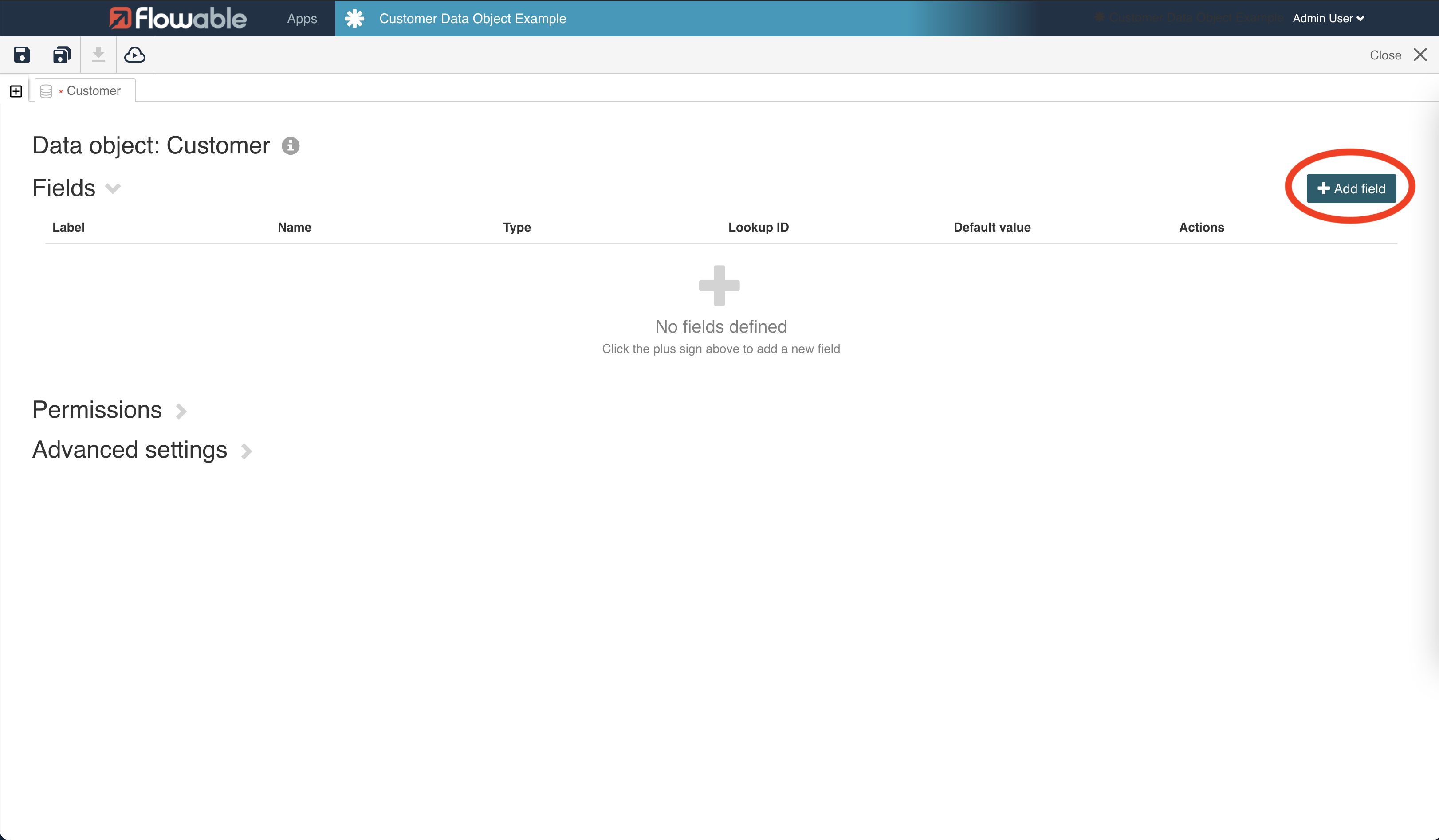Click the database icon on the Customer tab
The image size is (1439, 840).
46,90
